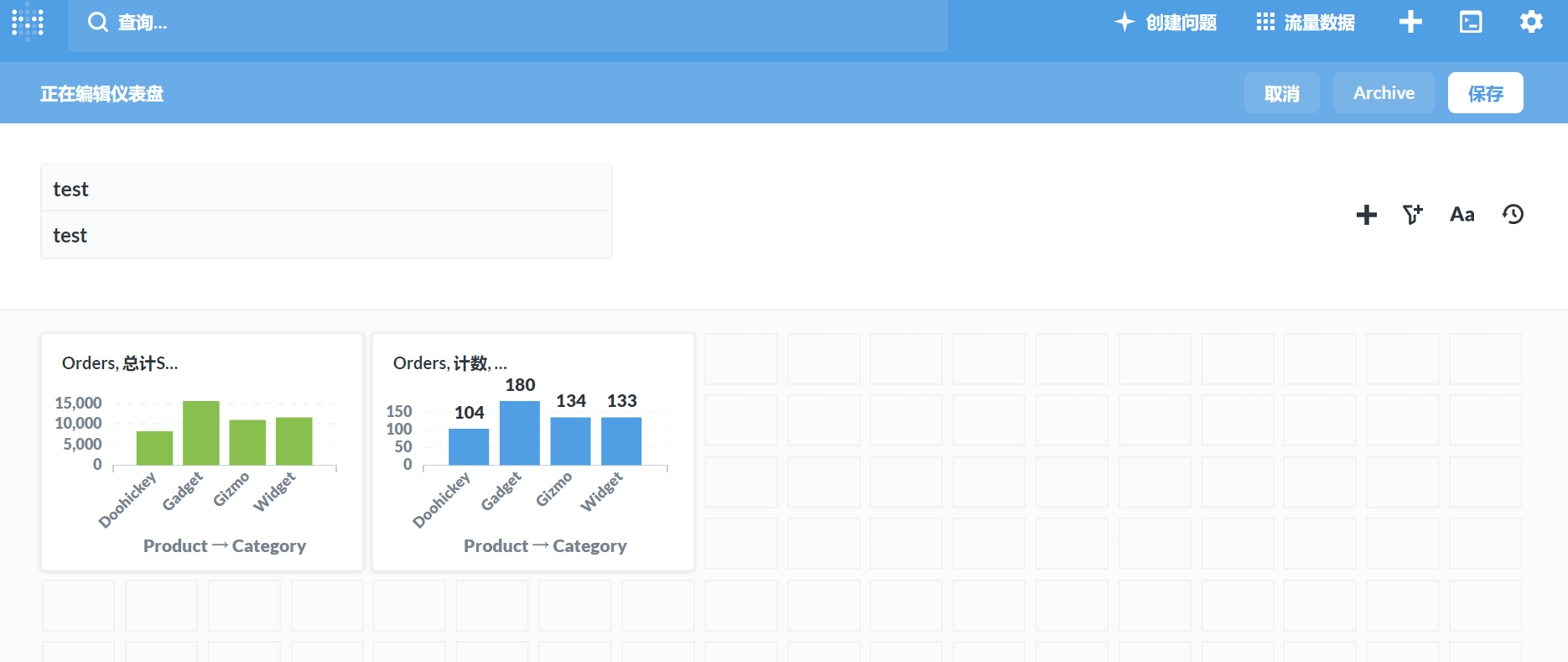Open the settings gear menu

point(1531,22)
